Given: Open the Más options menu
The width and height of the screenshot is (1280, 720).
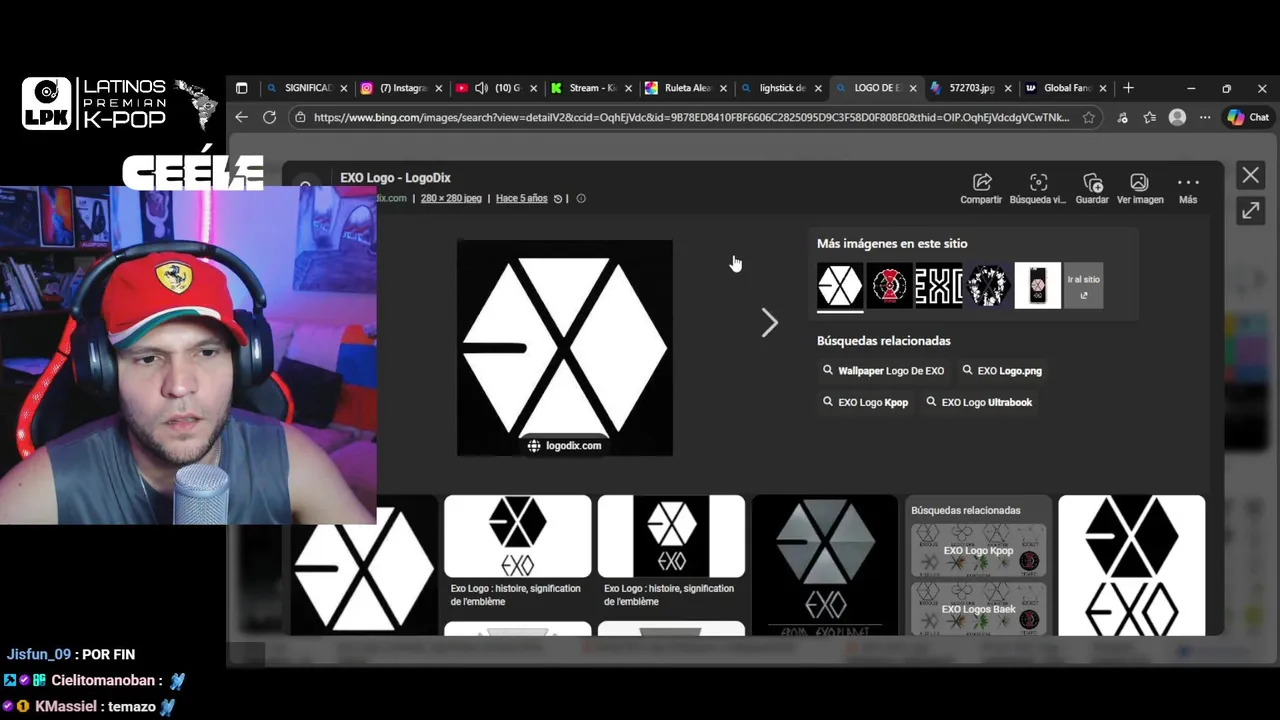Looking at the screenshot, I should pyautogui.click(x=1188, y=188).
